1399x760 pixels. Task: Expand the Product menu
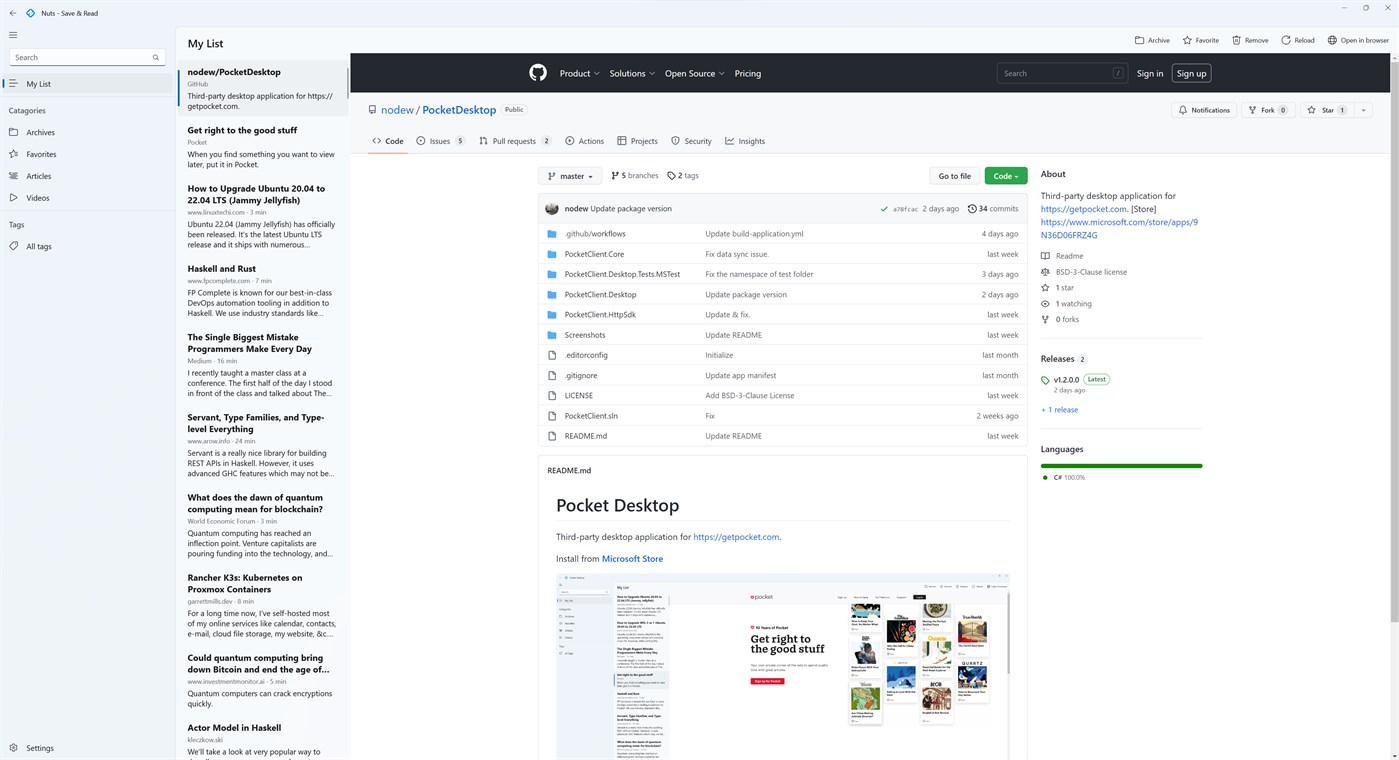click(x=579, y=73)
